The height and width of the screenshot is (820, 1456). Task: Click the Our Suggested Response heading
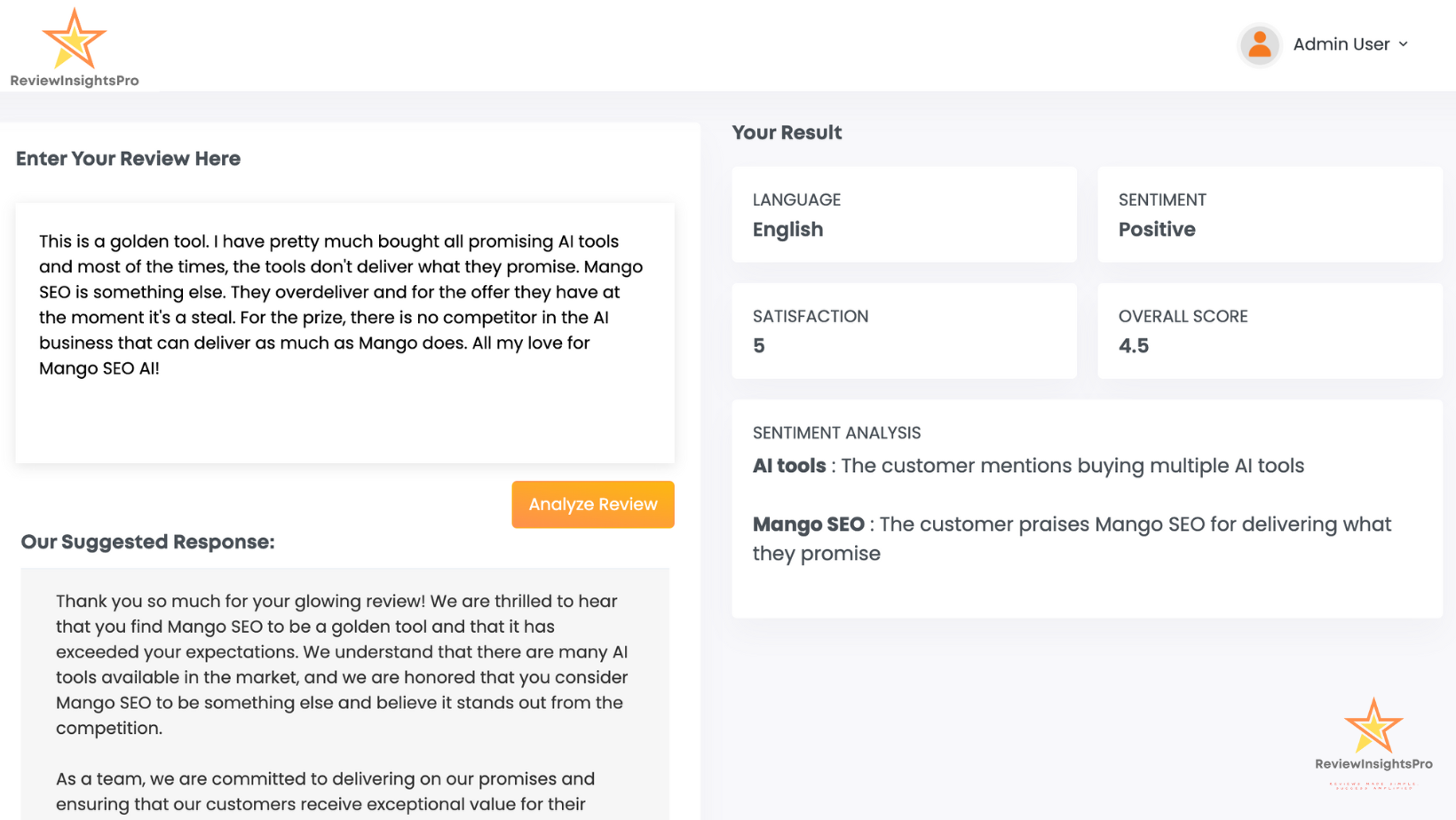(x=147, y=542)
